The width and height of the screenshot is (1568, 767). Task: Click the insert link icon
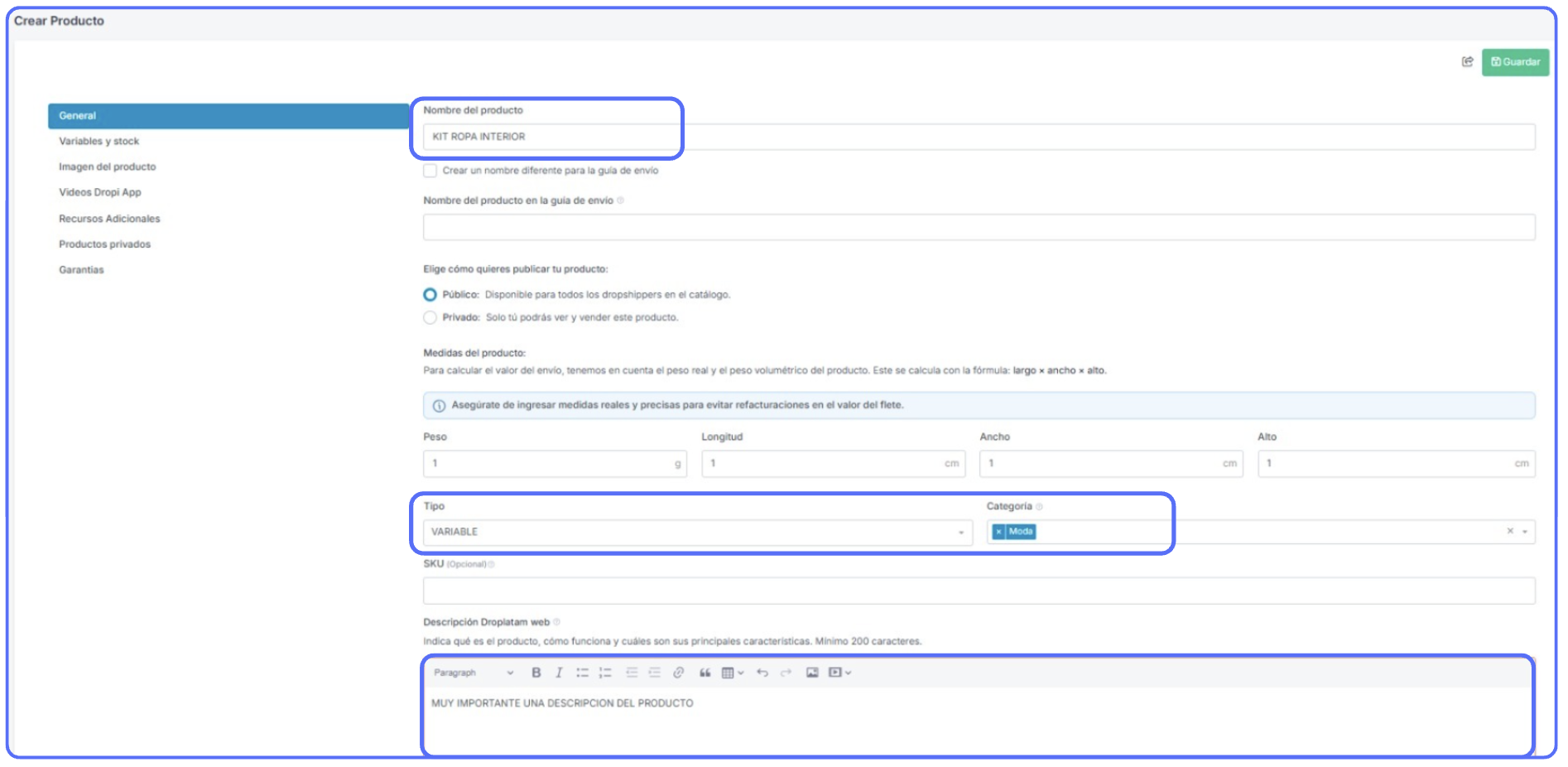pos(678,673)
